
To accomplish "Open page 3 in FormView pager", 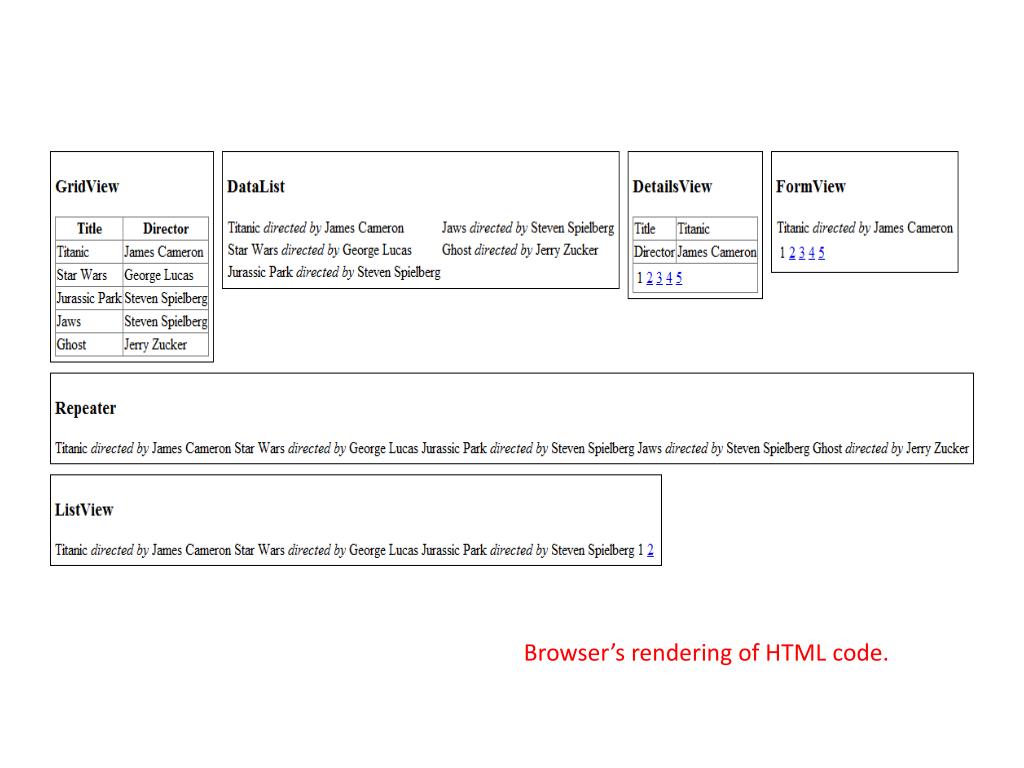I will (802, 253).
